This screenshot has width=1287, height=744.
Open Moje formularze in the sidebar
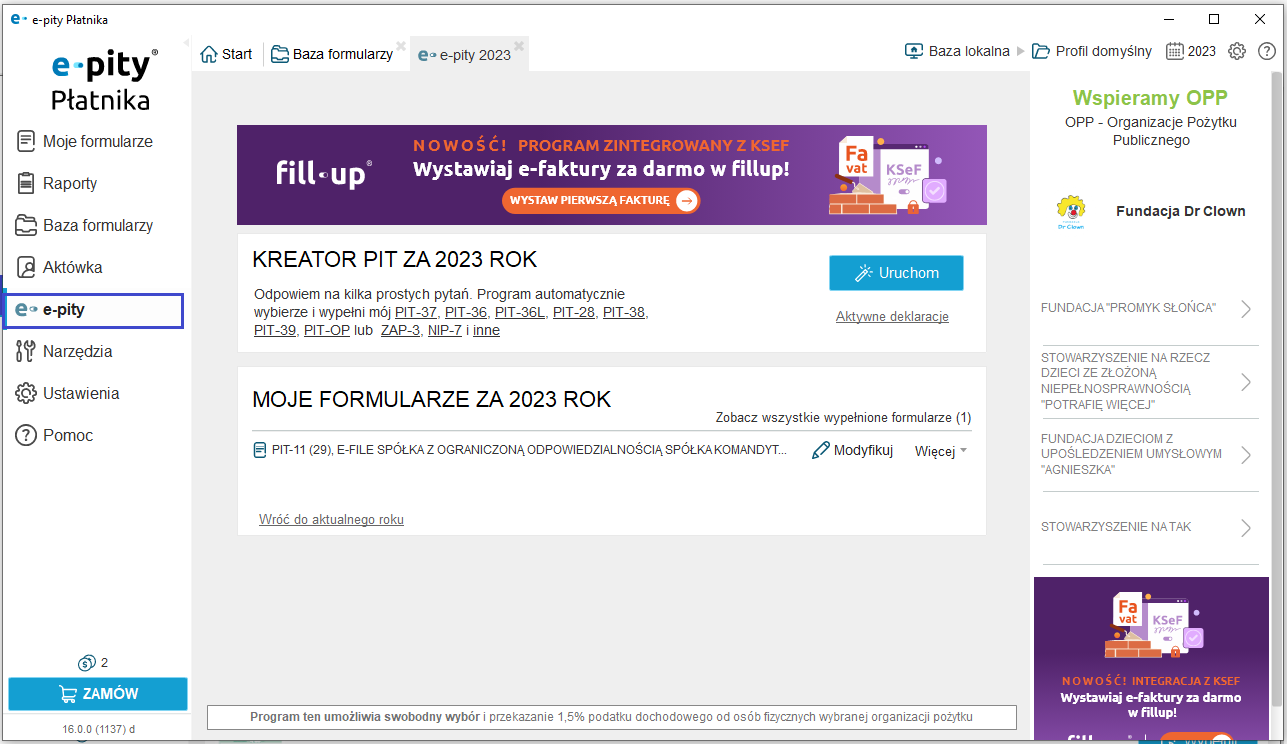point(85,141)
